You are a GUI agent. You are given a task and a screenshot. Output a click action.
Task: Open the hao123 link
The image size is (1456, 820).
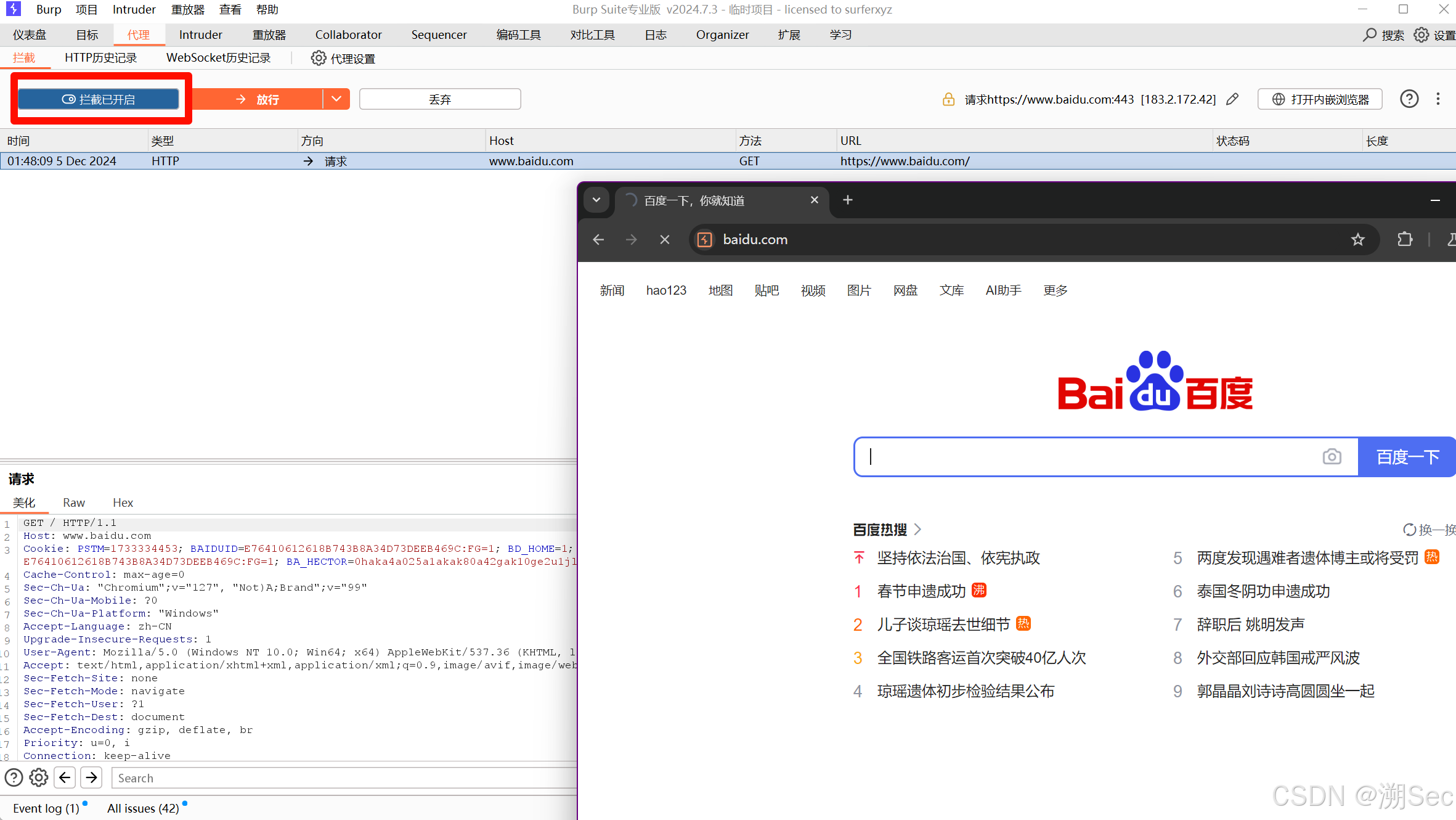[x=666, y=290]
